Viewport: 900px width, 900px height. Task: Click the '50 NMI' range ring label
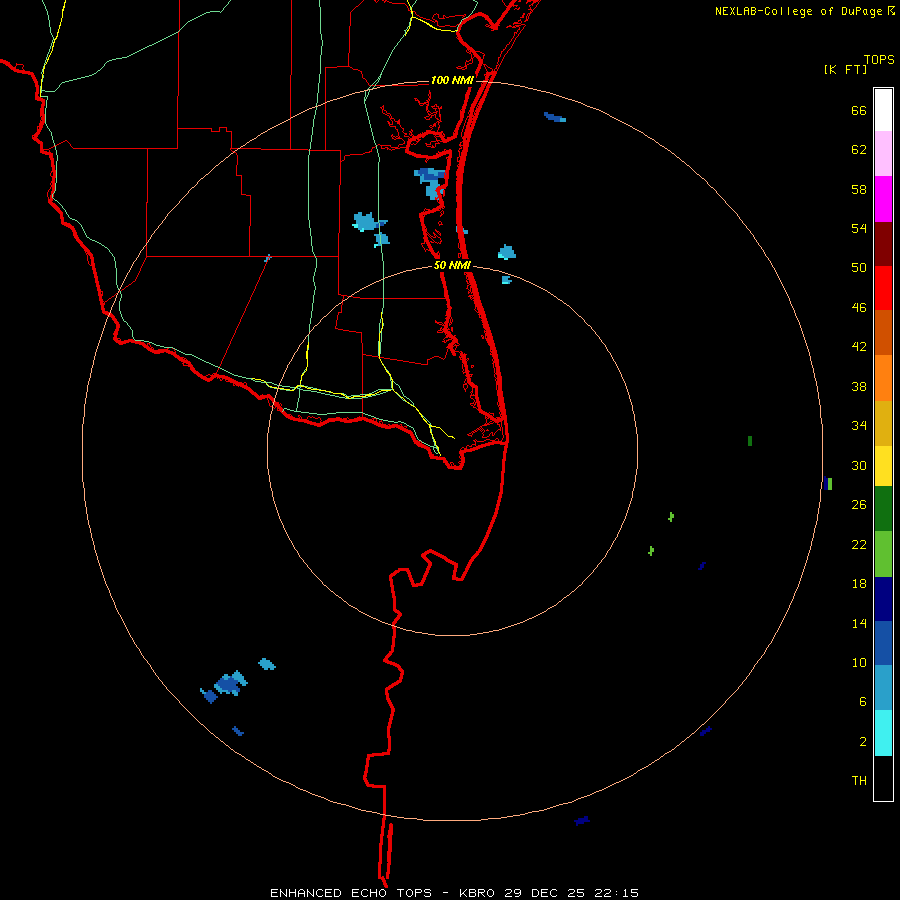click(x=452, y=265)
